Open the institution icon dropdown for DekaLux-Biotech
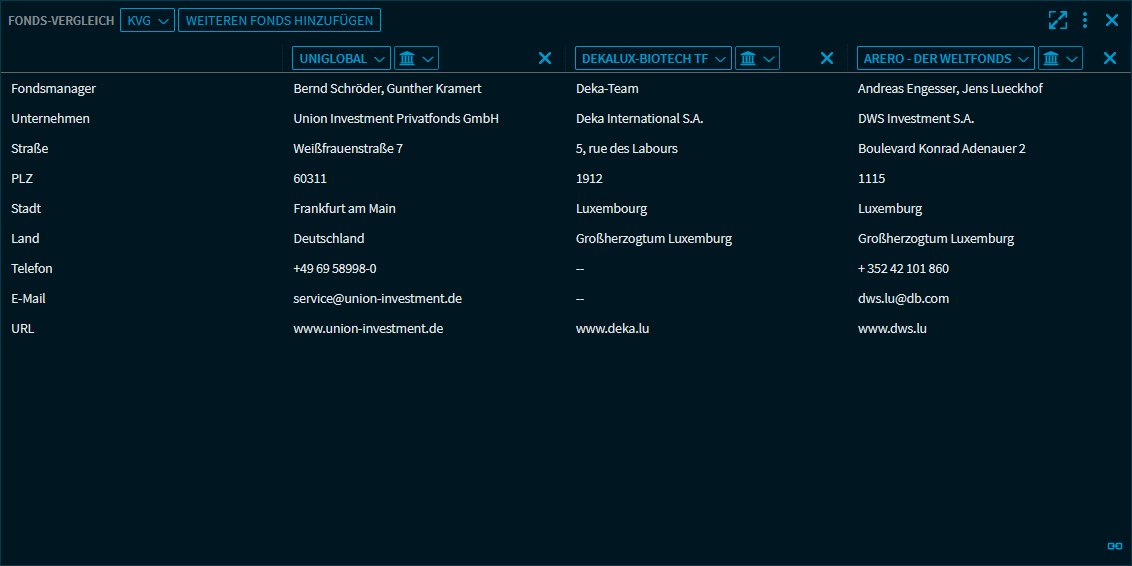Screen dimensions: 1132x566 click(757, 58)
